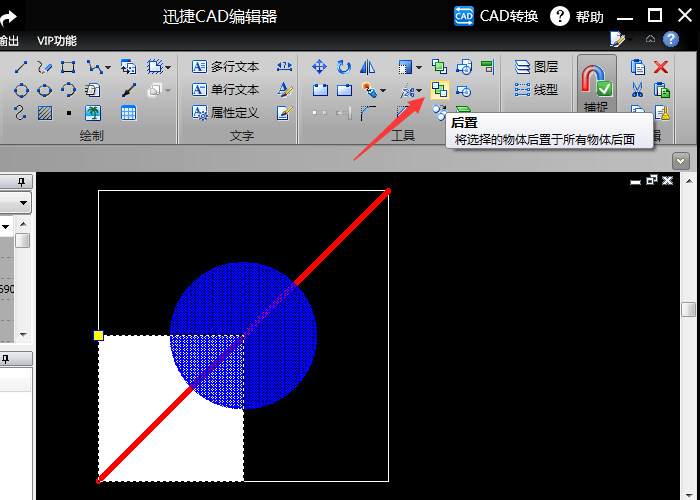Insert an image with palm tree icon
700x500 pixels.
93,113
